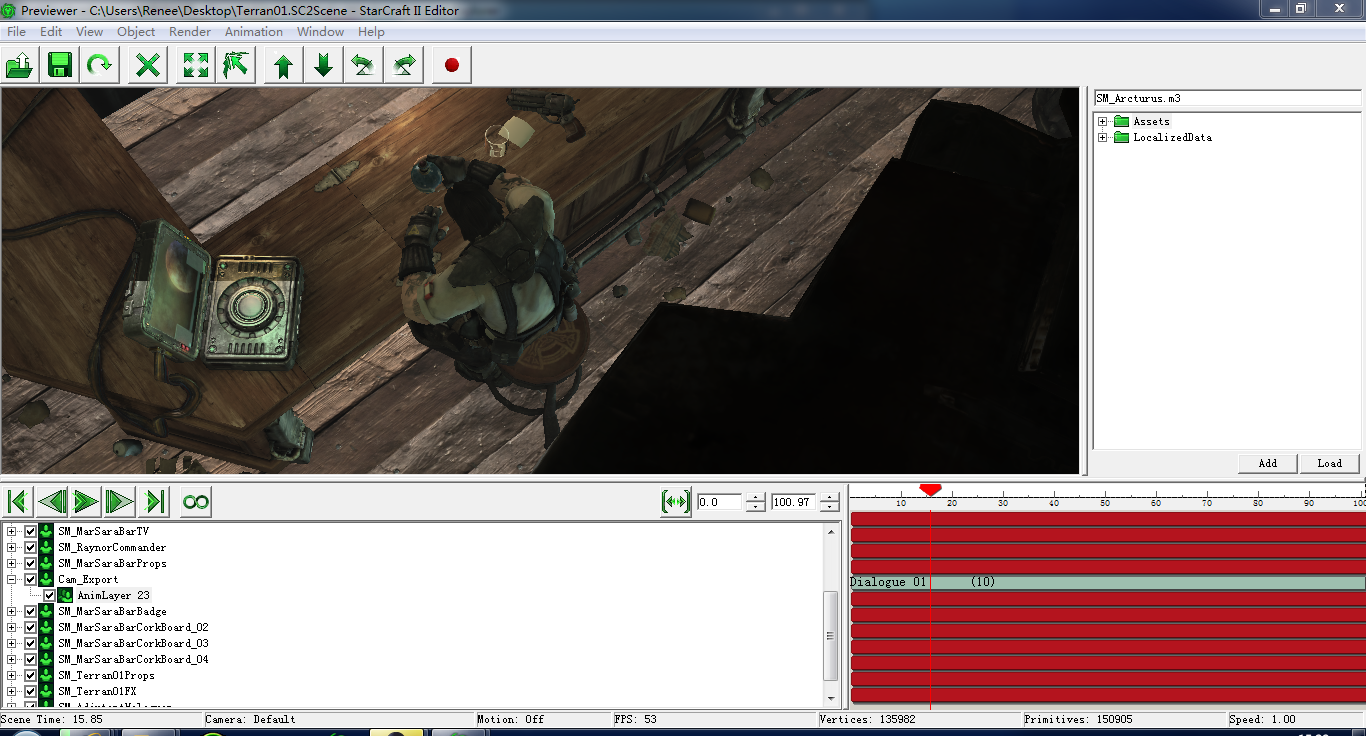1366x736 pixels.
Task: Click the green X delete icon
Action: [x=148, y=66]
